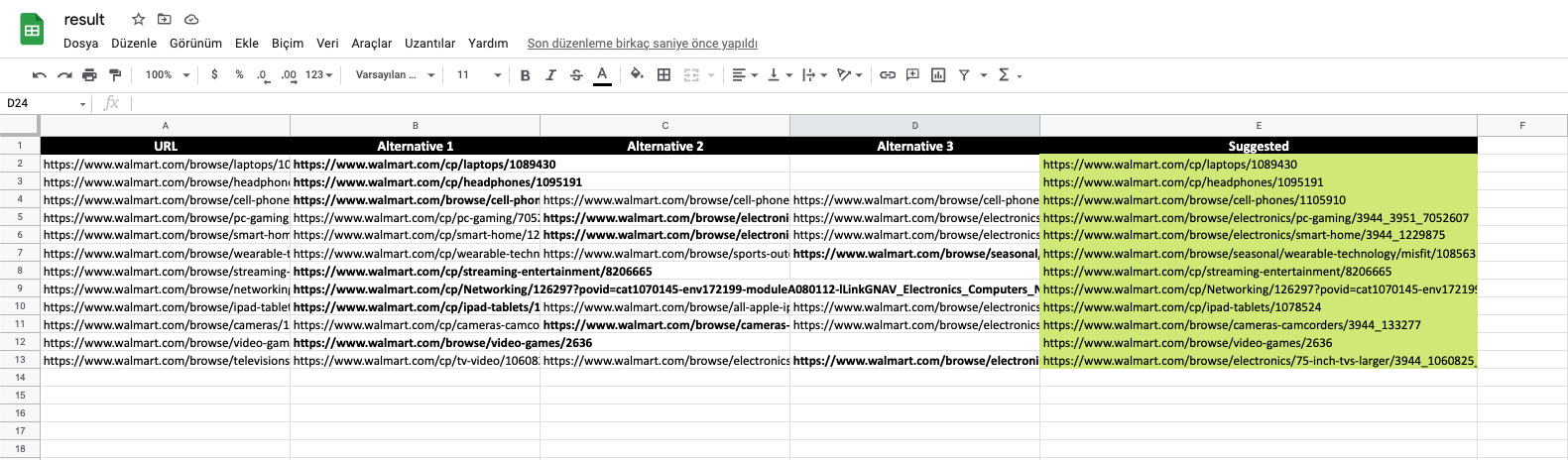Format as currency with dollar icon
The width and height of the screenshot is (1568, 460).
[x=214, y=75]
